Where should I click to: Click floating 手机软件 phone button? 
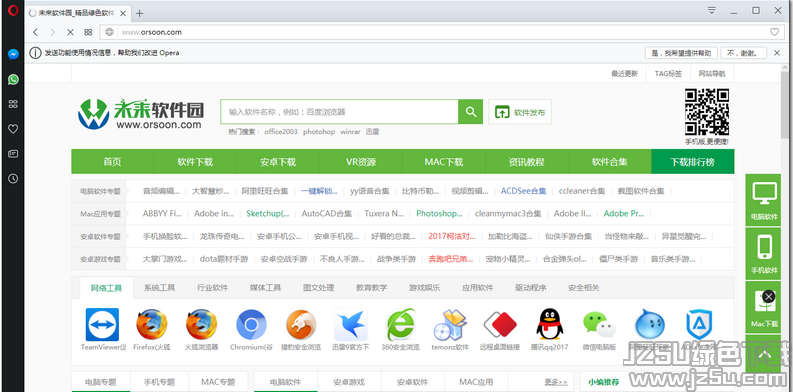click(763, 254)
